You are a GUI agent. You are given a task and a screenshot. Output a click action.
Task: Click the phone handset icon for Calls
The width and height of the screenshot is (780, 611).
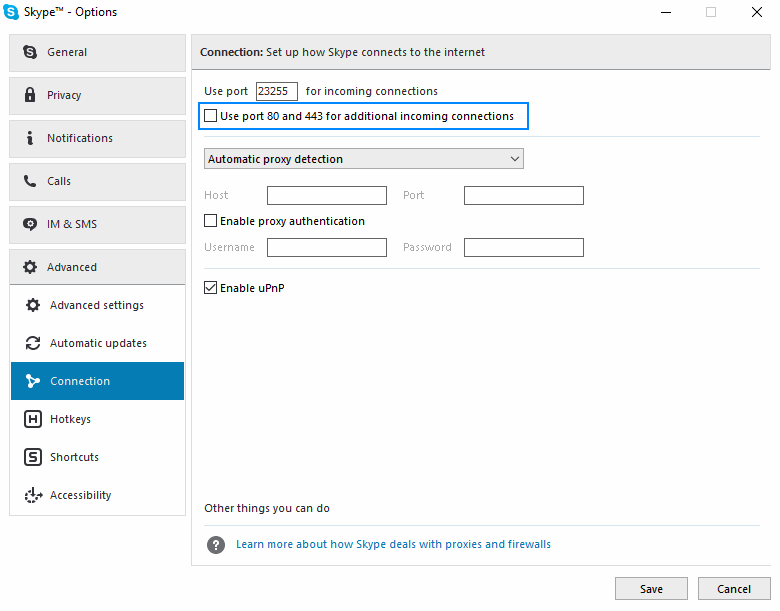coord(30,181)
